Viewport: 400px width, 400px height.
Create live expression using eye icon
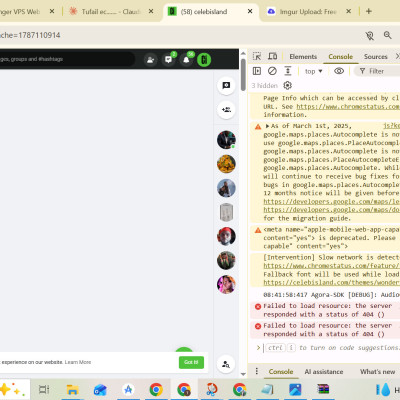click(339, 71)
